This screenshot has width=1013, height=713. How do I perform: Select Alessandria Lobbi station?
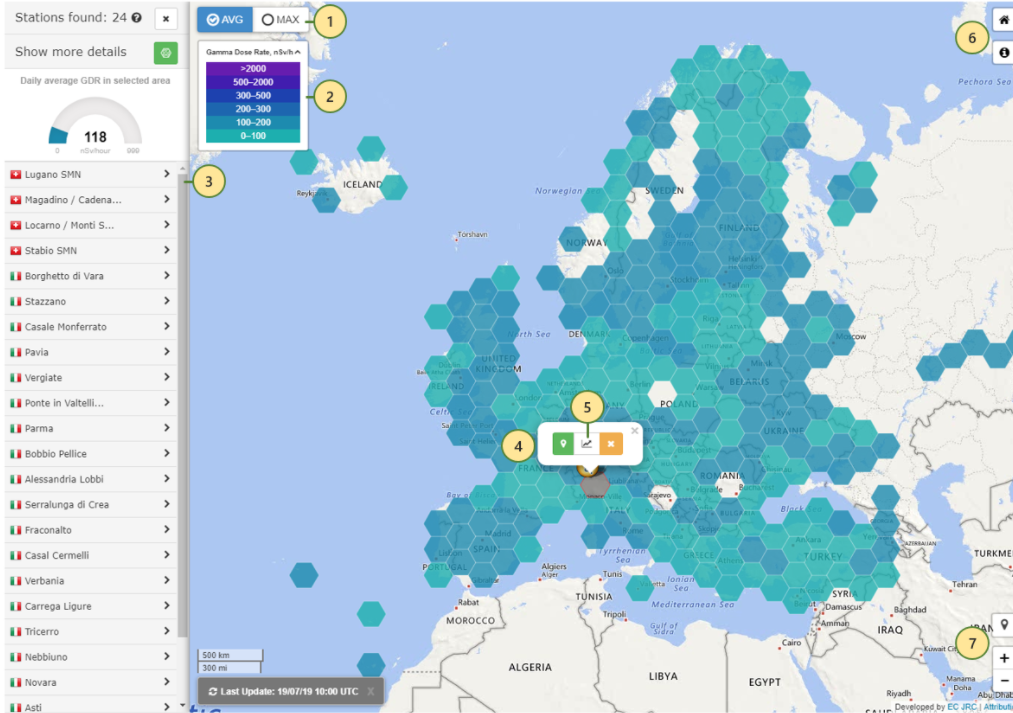click(x=91, y=479)
